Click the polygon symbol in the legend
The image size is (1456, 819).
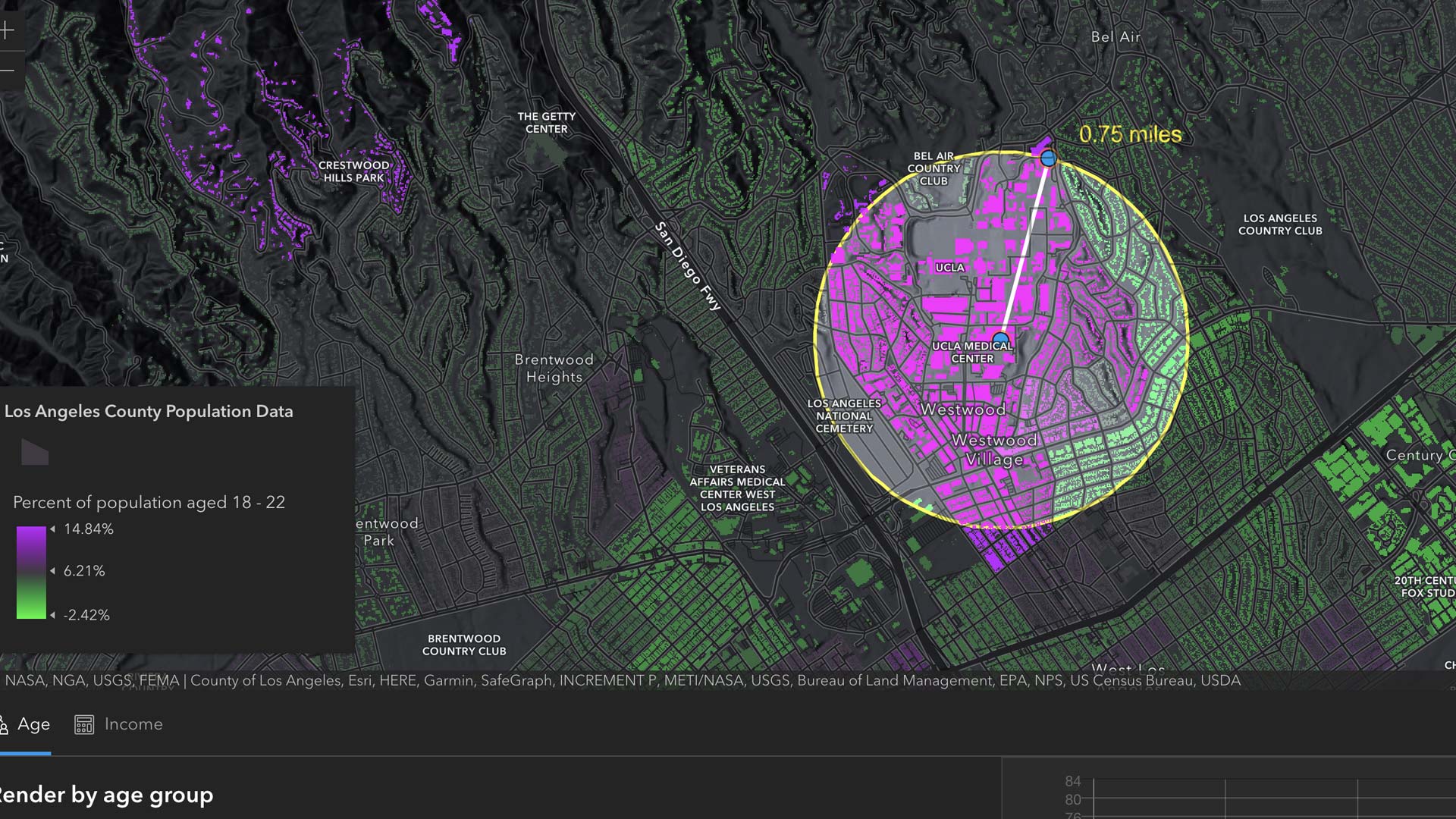35,453
